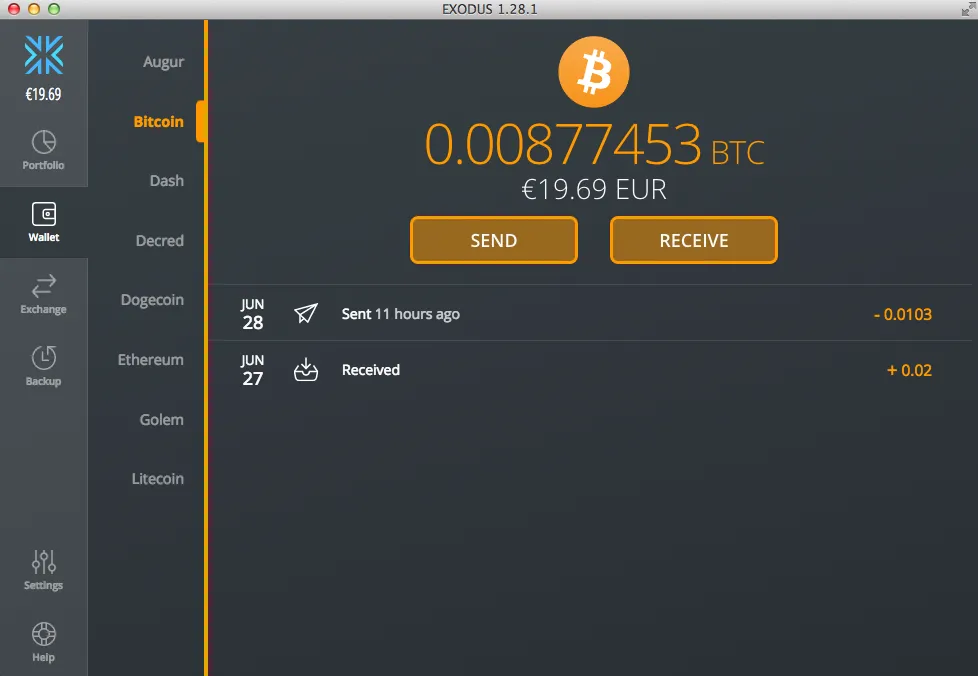Screen dimensions: 978x676
Task: Click the 0.00877453 BTC balance
Action: pos(594,145)
